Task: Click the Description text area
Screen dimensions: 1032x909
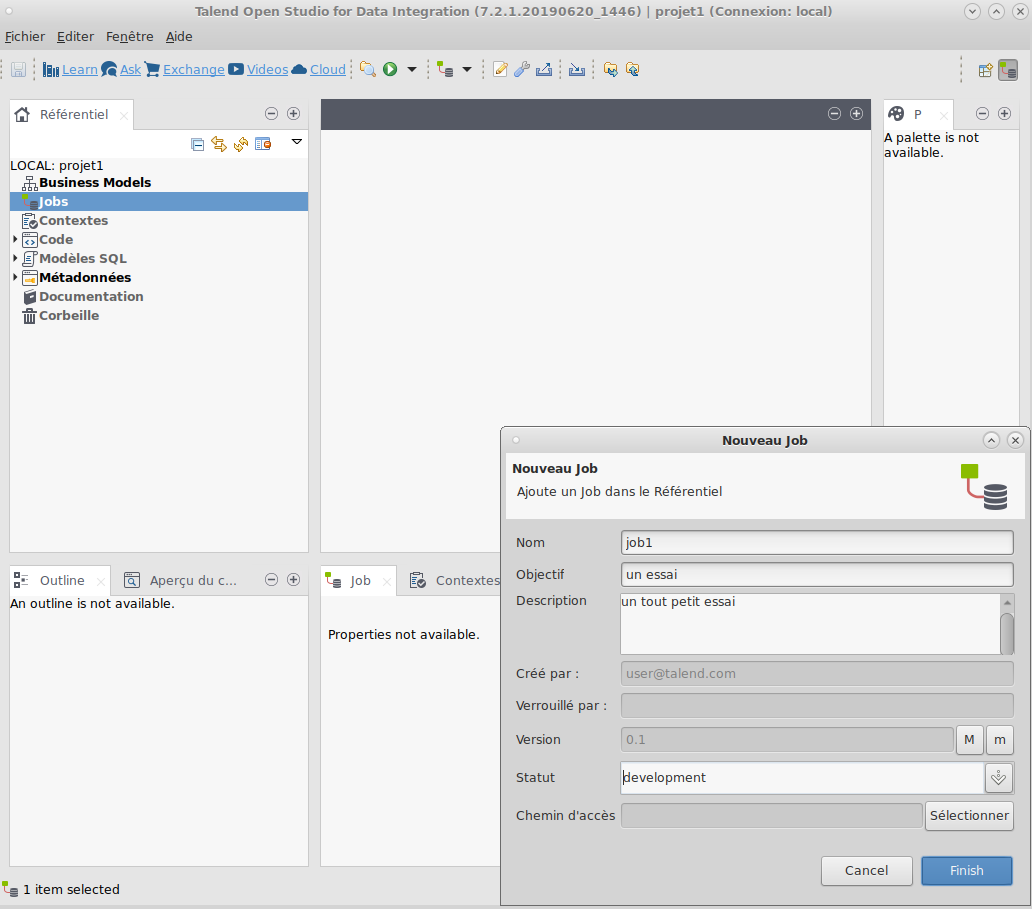Action: point(810,624)
